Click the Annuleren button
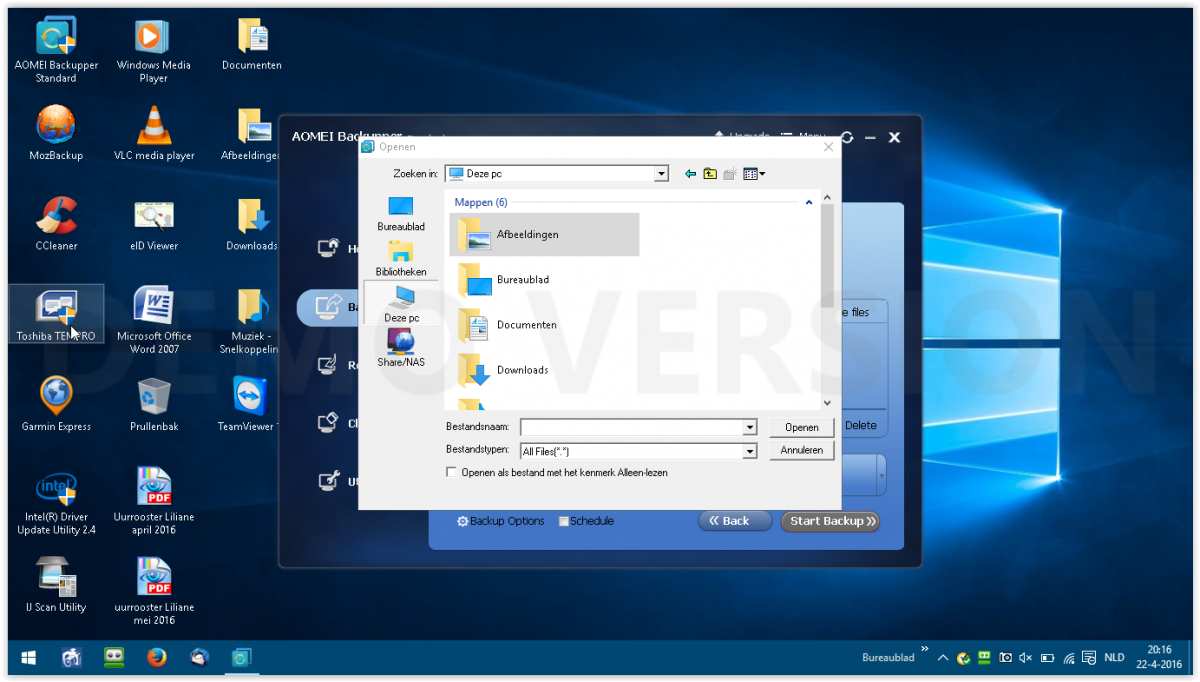The width and height of the screenshot is (1200, 682). coord(802,450)
